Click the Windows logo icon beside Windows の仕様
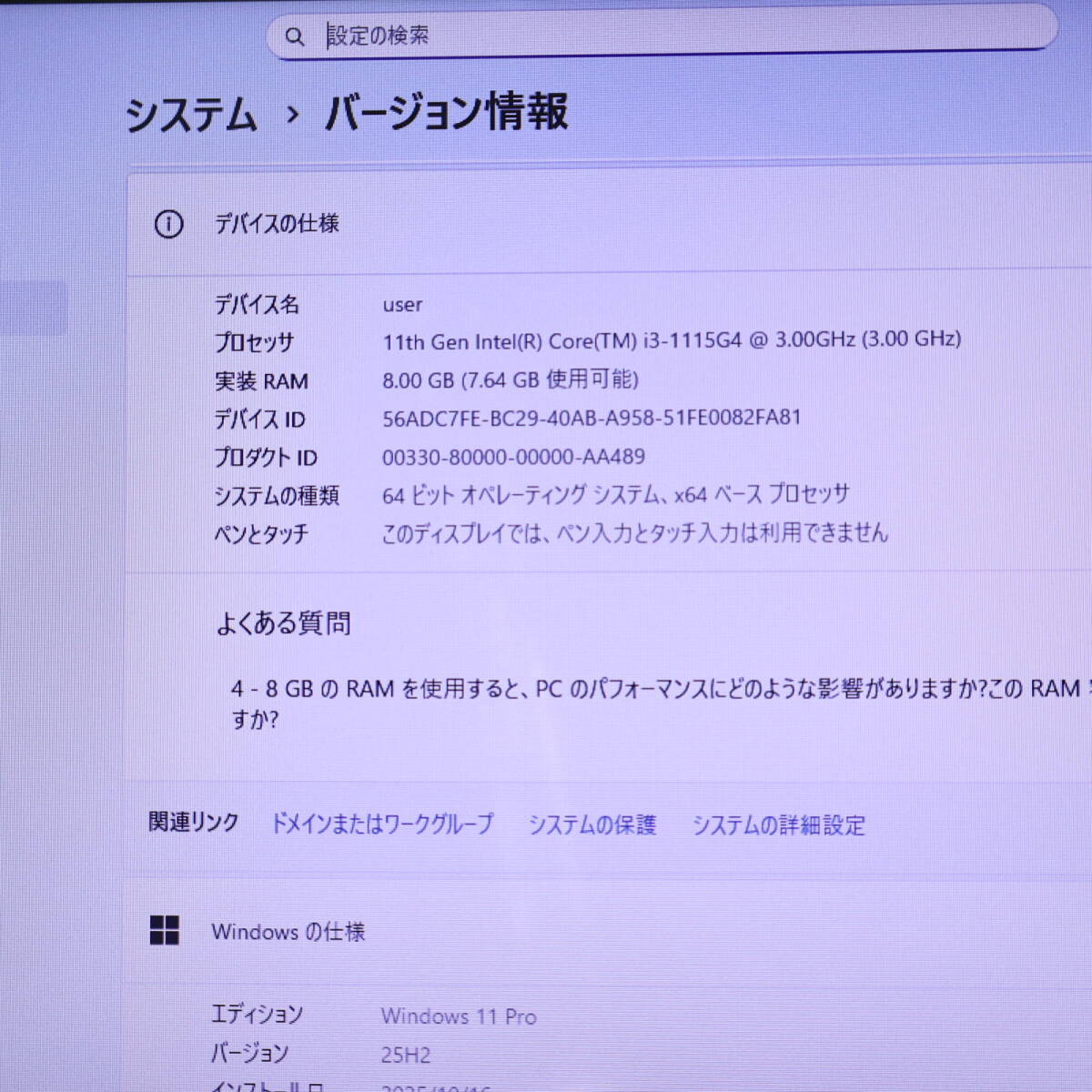 click(x=165, y=931)
